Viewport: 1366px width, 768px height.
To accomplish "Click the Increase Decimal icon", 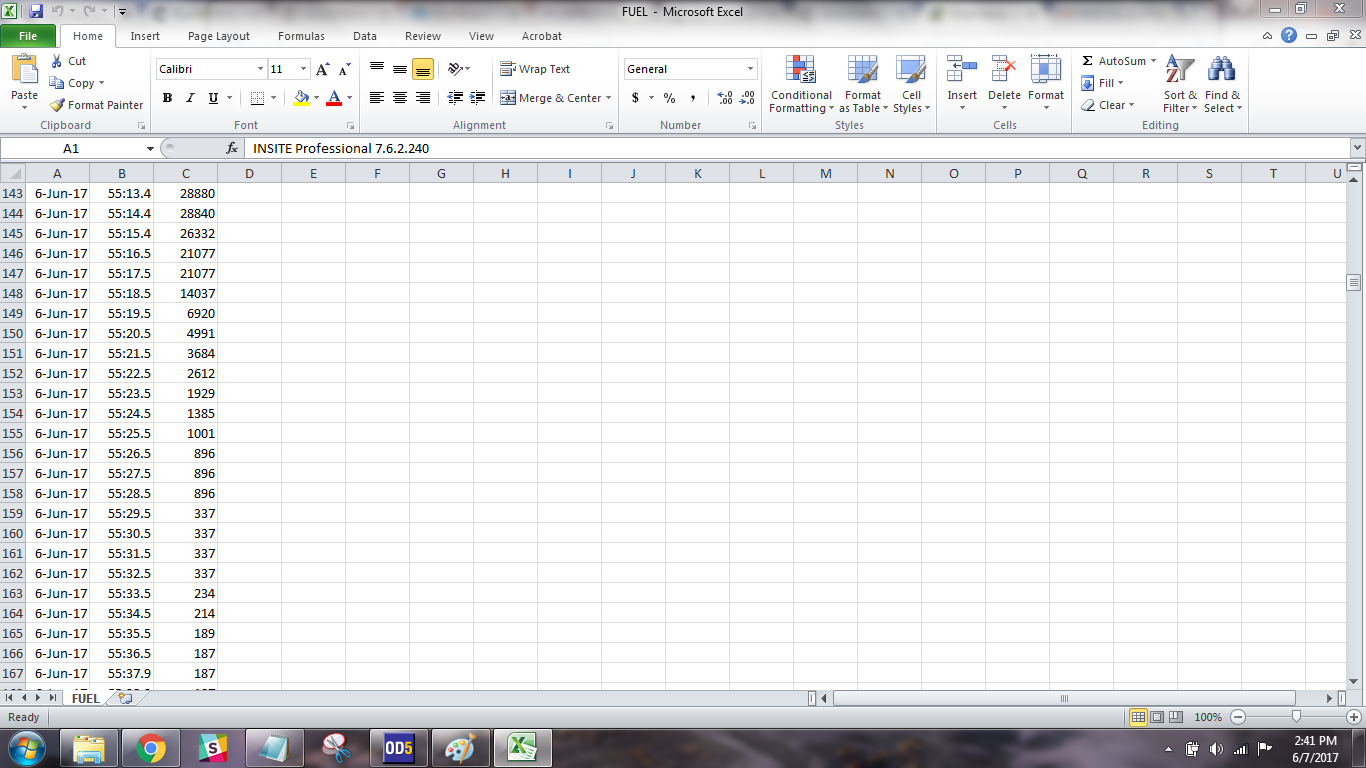I will (725, 98).
